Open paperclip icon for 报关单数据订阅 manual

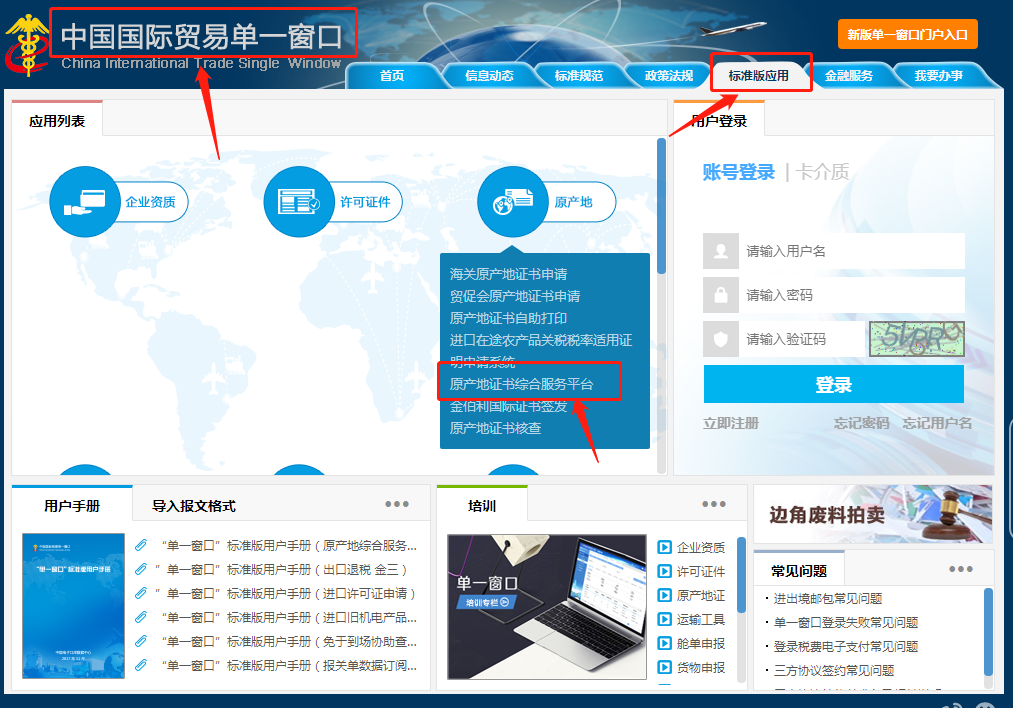pyautogui.click(x=141, y=665)
